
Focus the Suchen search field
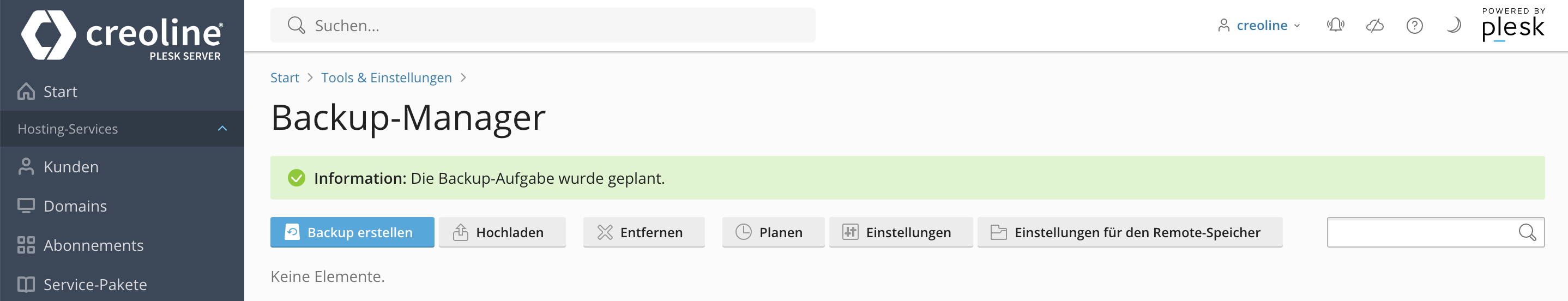[x=542, y=25]
